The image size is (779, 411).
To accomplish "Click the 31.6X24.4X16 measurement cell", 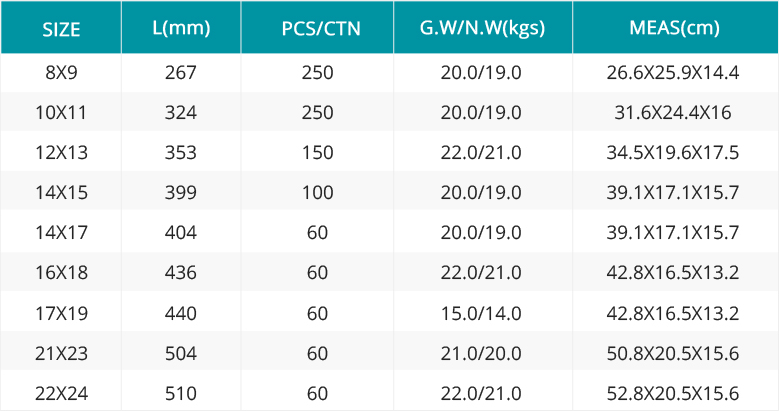I will 673,112.
